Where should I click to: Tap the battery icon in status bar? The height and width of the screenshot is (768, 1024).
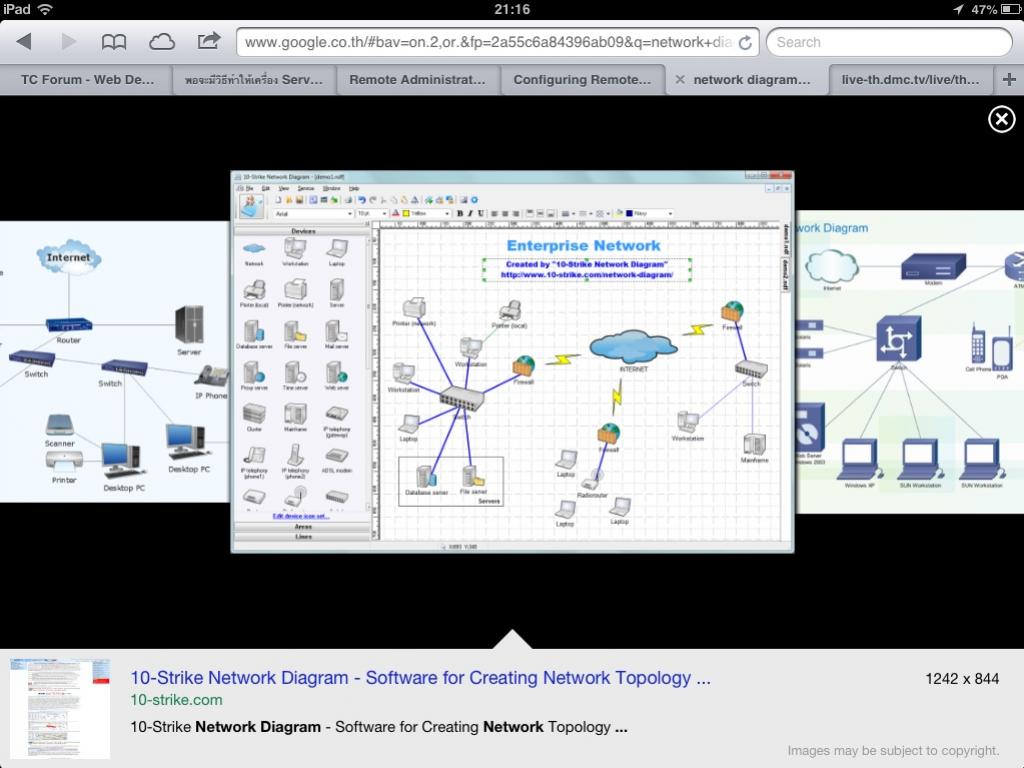pos(1012,9)
